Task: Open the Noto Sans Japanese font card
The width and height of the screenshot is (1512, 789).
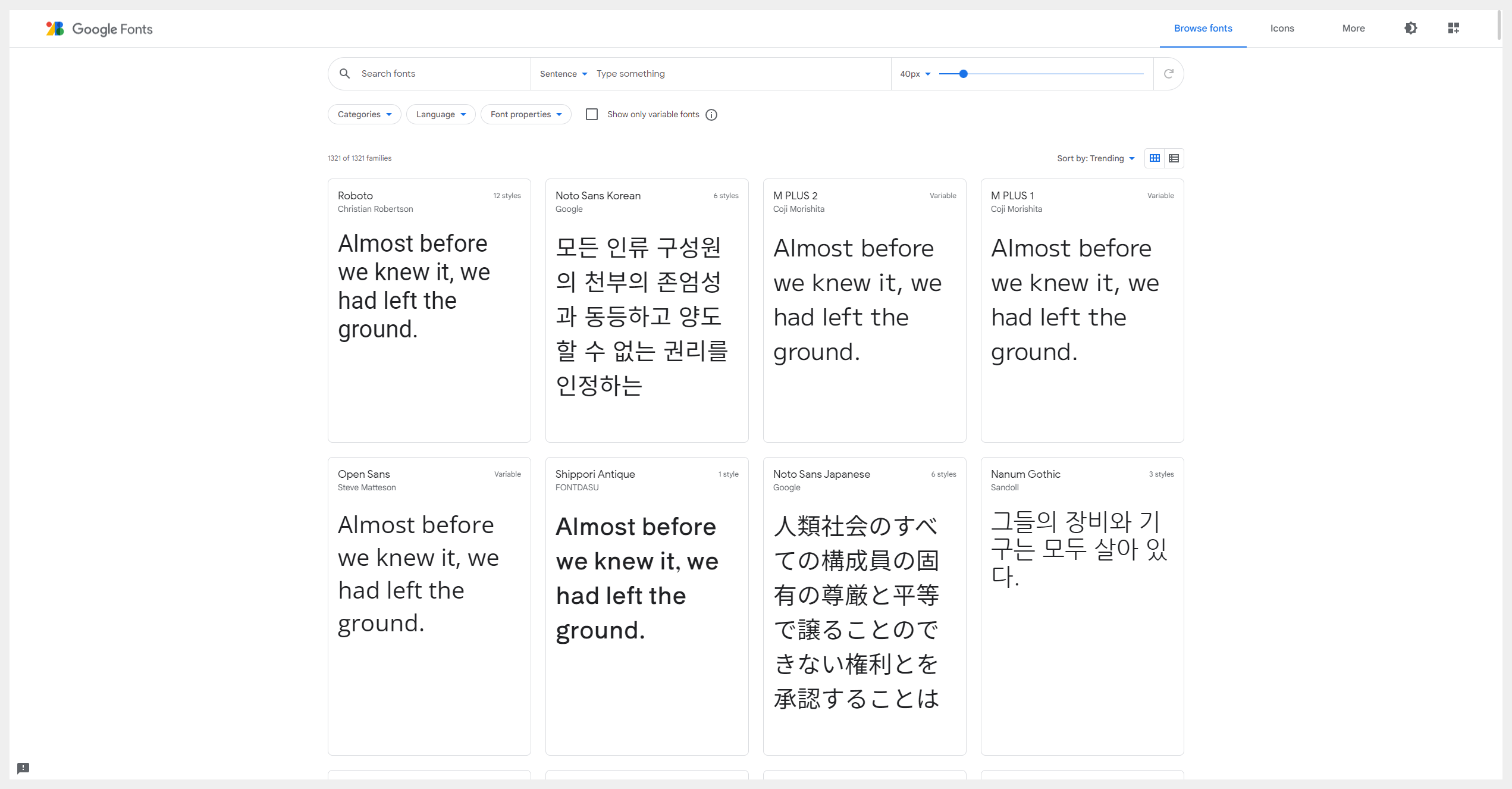Action: click(x=864, y=606)
